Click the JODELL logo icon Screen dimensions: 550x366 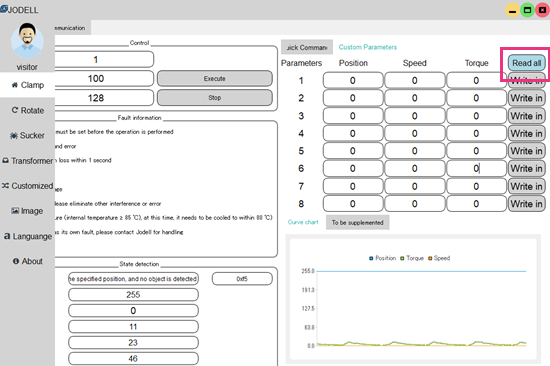coord(4,9)
